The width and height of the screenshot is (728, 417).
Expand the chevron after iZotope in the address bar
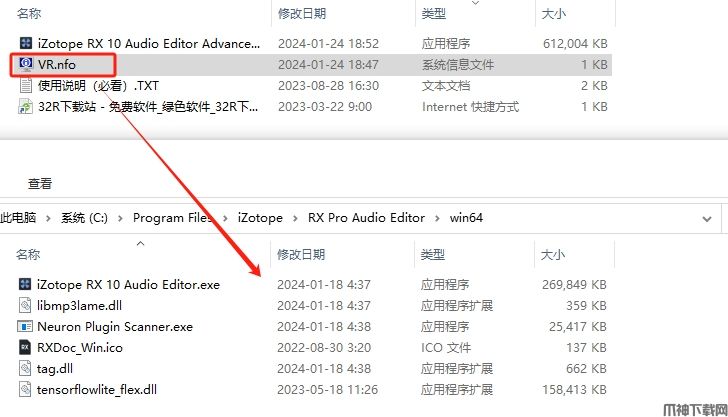point(295,218)
